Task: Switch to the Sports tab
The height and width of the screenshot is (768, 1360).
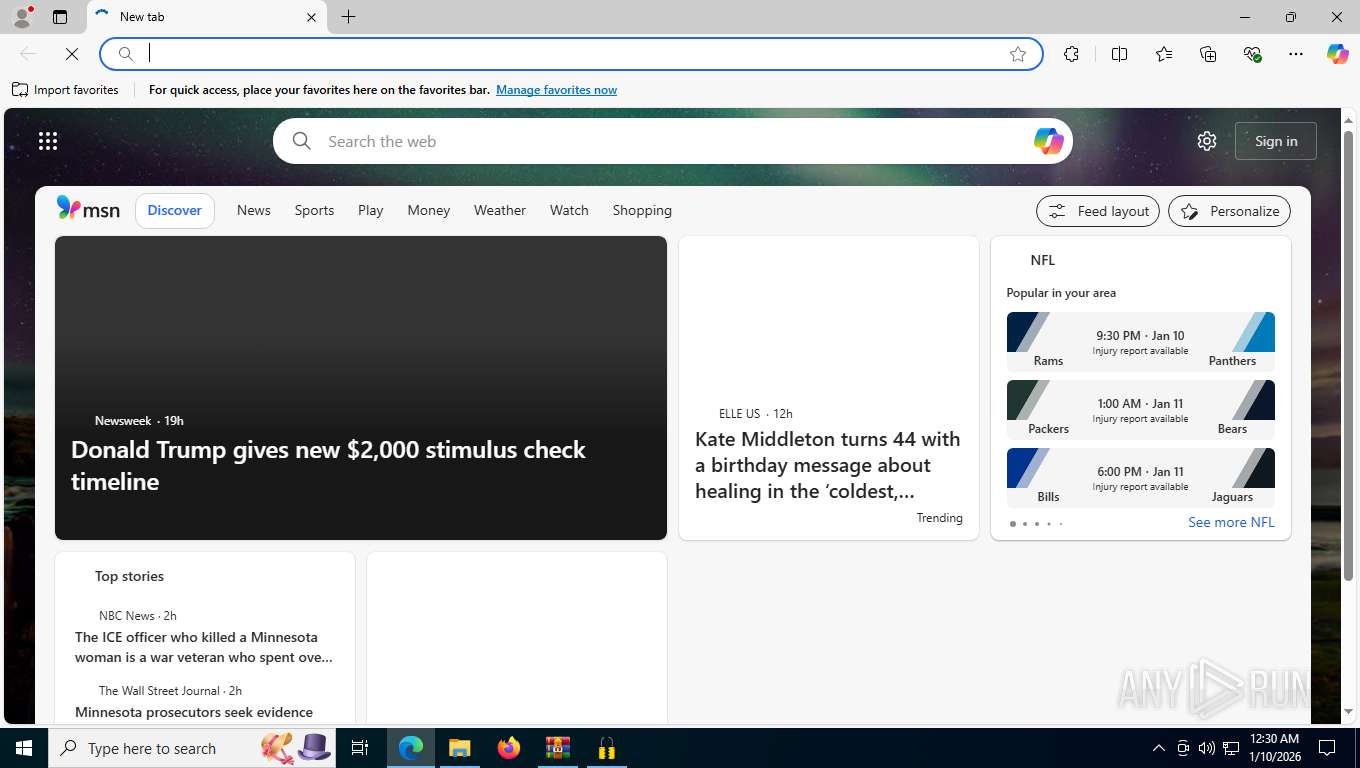Action: 314,210
